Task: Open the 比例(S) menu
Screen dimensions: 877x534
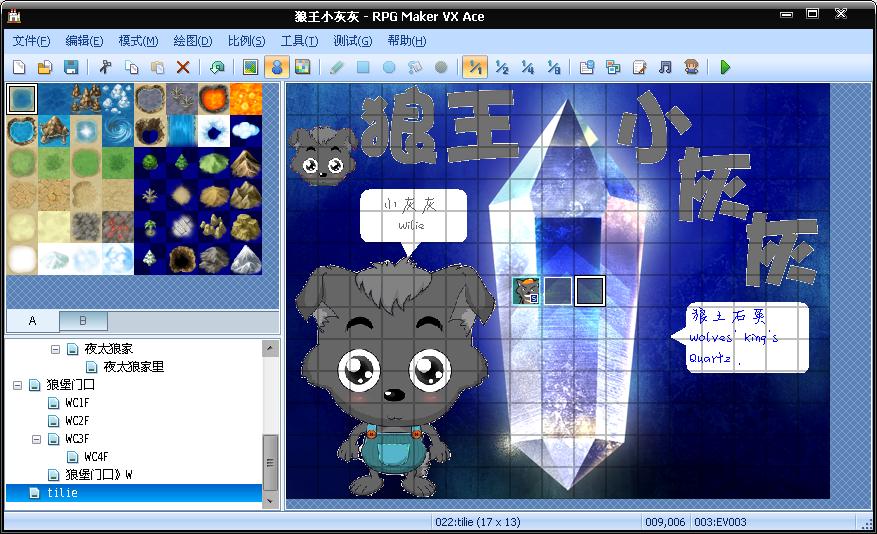Action: pos(246,41)
